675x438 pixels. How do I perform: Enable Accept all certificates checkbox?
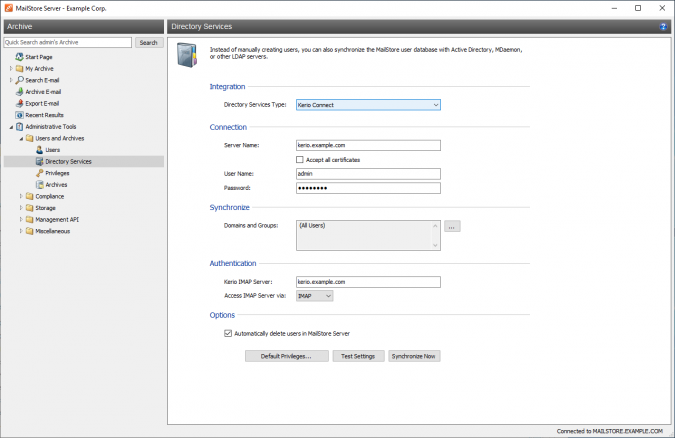coord(300,160)
